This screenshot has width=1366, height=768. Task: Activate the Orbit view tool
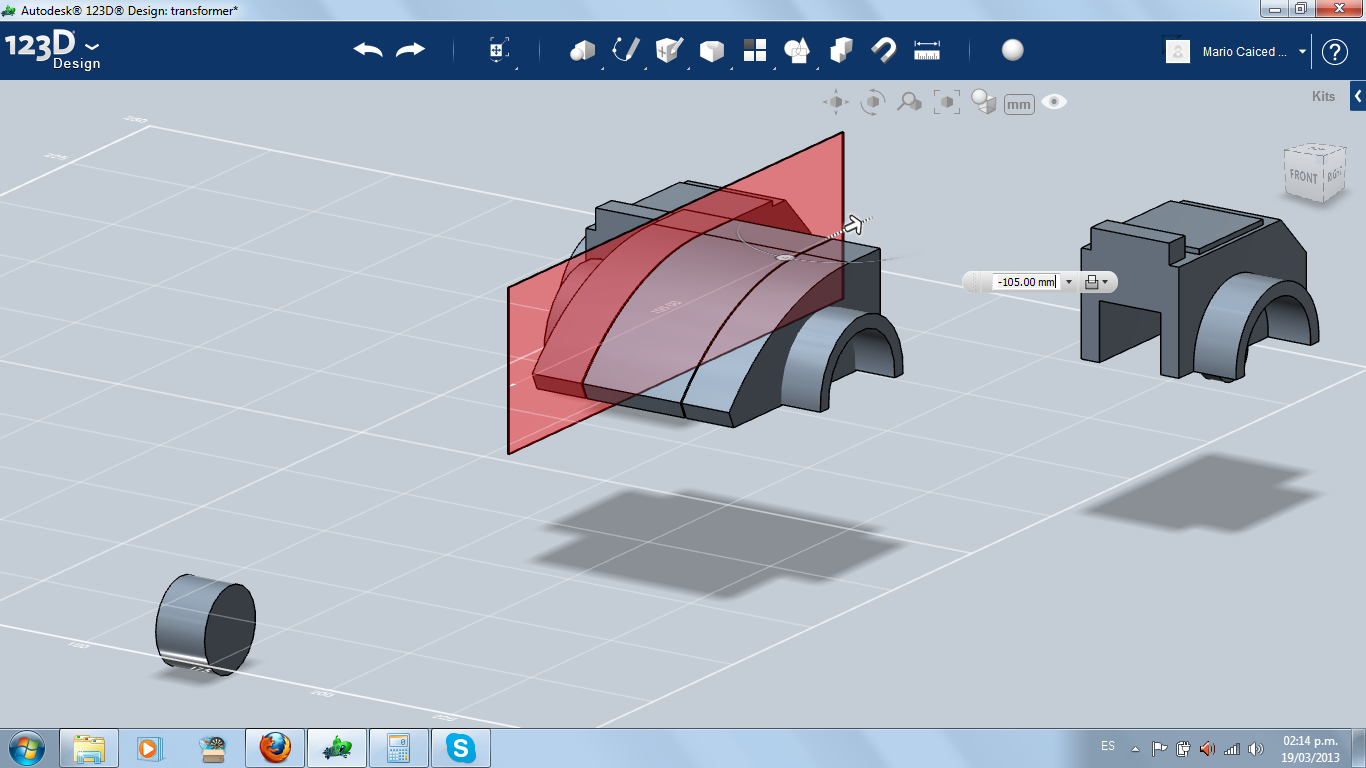pos(873,102)
